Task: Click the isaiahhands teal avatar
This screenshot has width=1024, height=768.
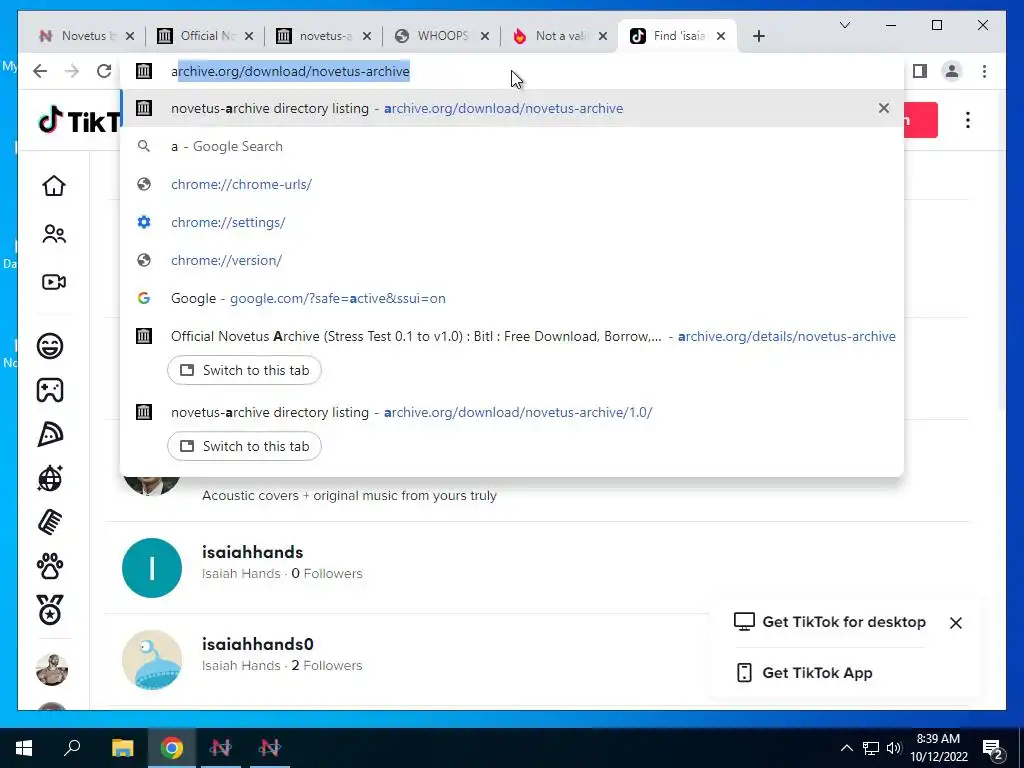Action: [x=152, y=568]
